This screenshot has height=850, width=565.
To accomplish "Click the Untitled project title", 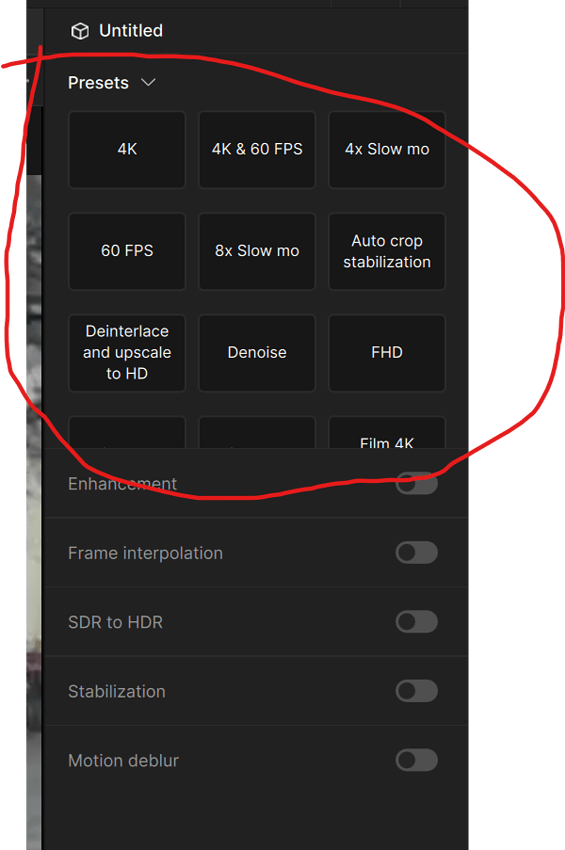I will (x=131, y=30).
